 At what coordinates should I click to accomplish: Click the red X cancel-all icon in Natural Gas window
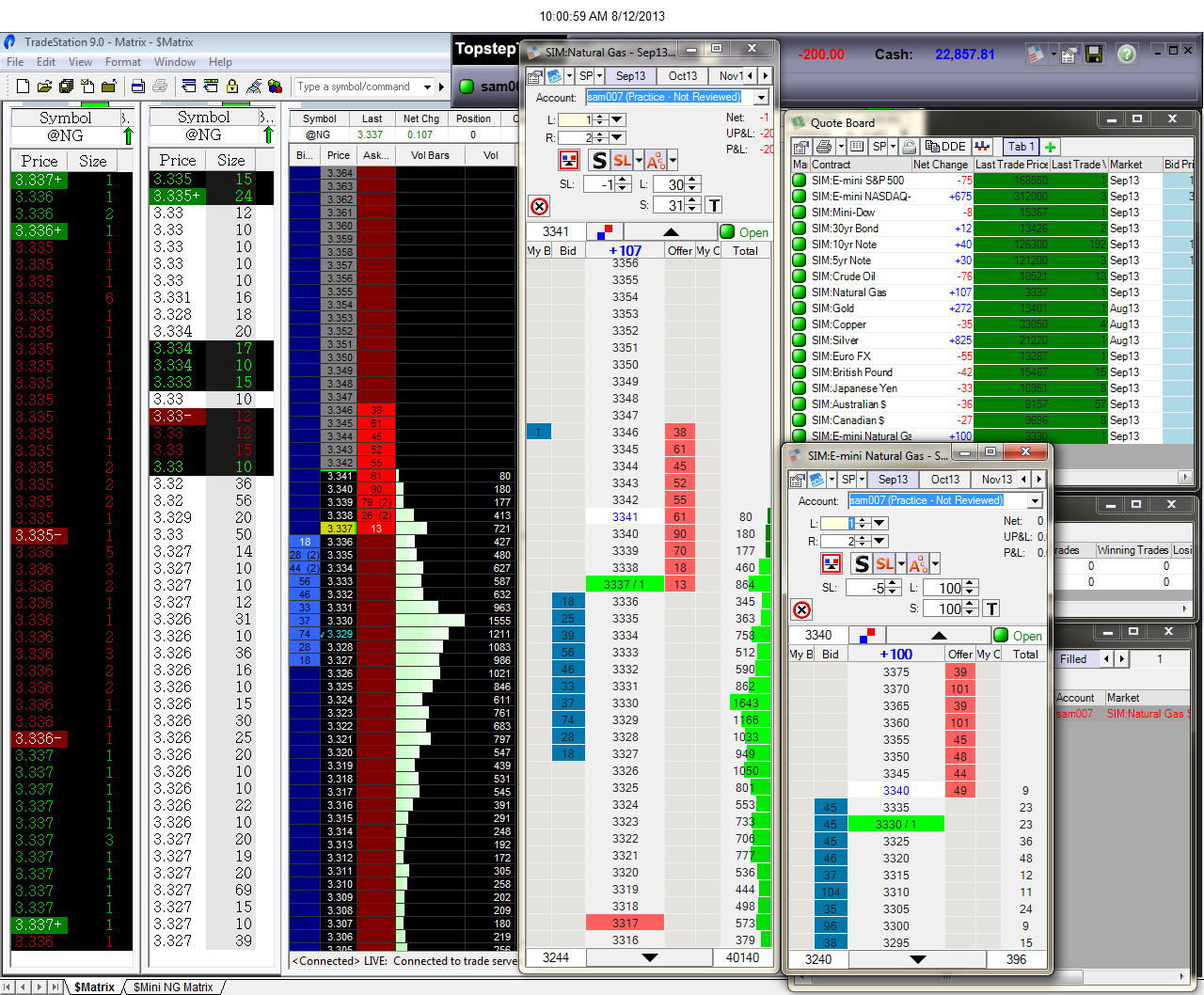pos(539,206)
